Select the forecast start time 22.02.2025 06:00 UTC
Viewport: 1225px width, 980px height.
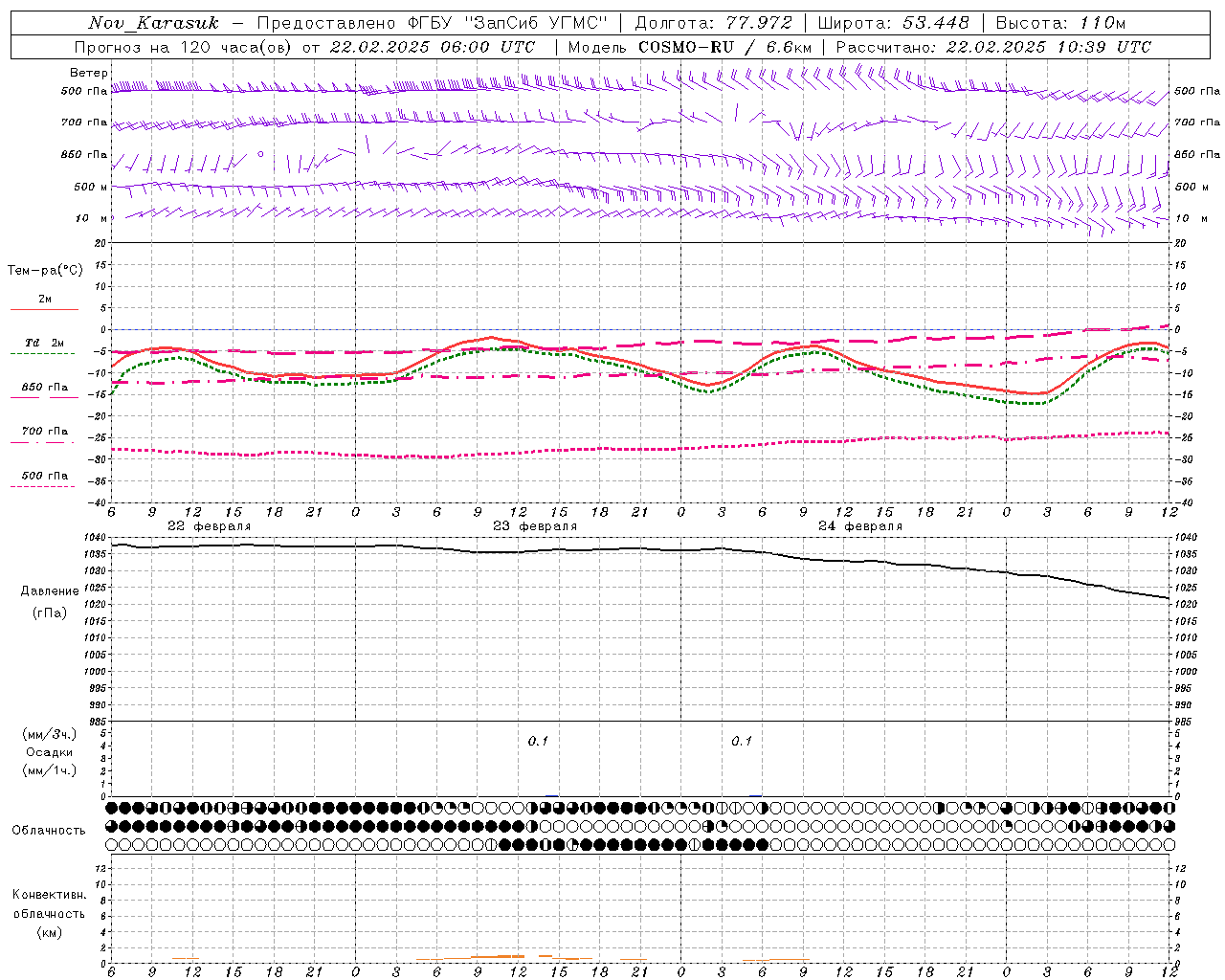coord(433,47)
